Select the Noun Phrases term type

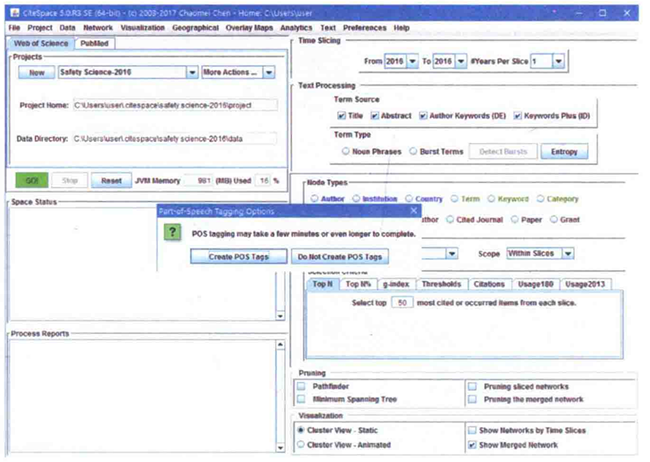345,151
